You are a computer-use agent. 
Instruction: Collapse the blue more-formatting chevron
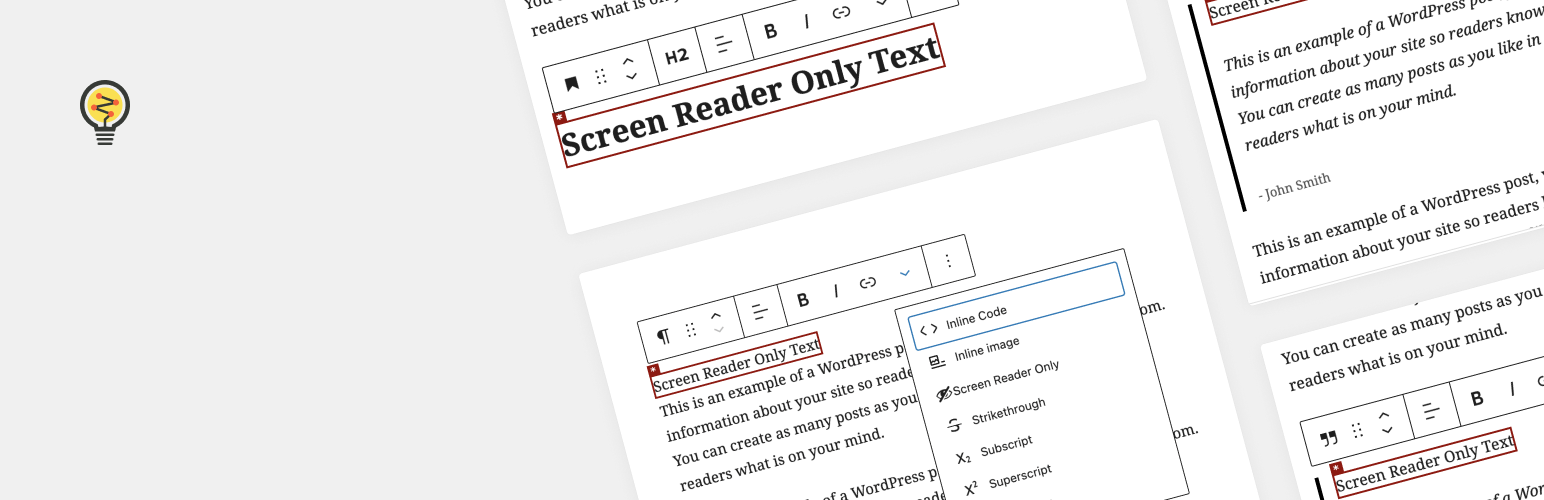(905, 272)
